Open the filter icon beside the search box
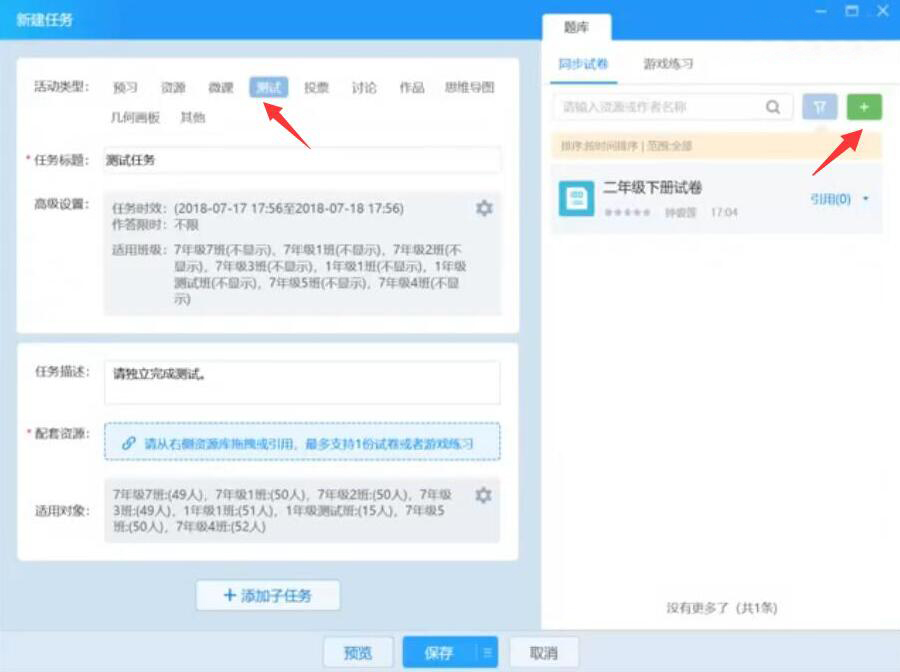The image size is (900, 672). (818, 106)
